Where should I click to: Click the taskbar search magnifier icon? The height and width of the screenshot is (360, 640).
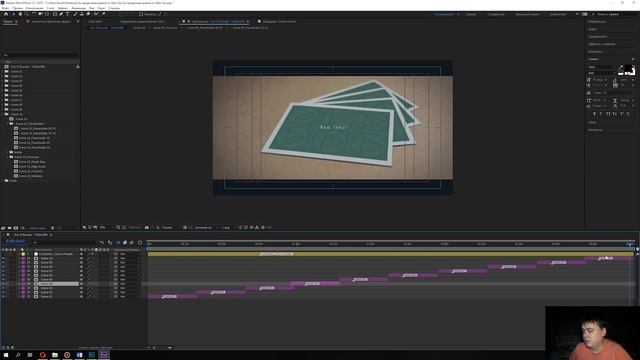click(x=18, y=355)
